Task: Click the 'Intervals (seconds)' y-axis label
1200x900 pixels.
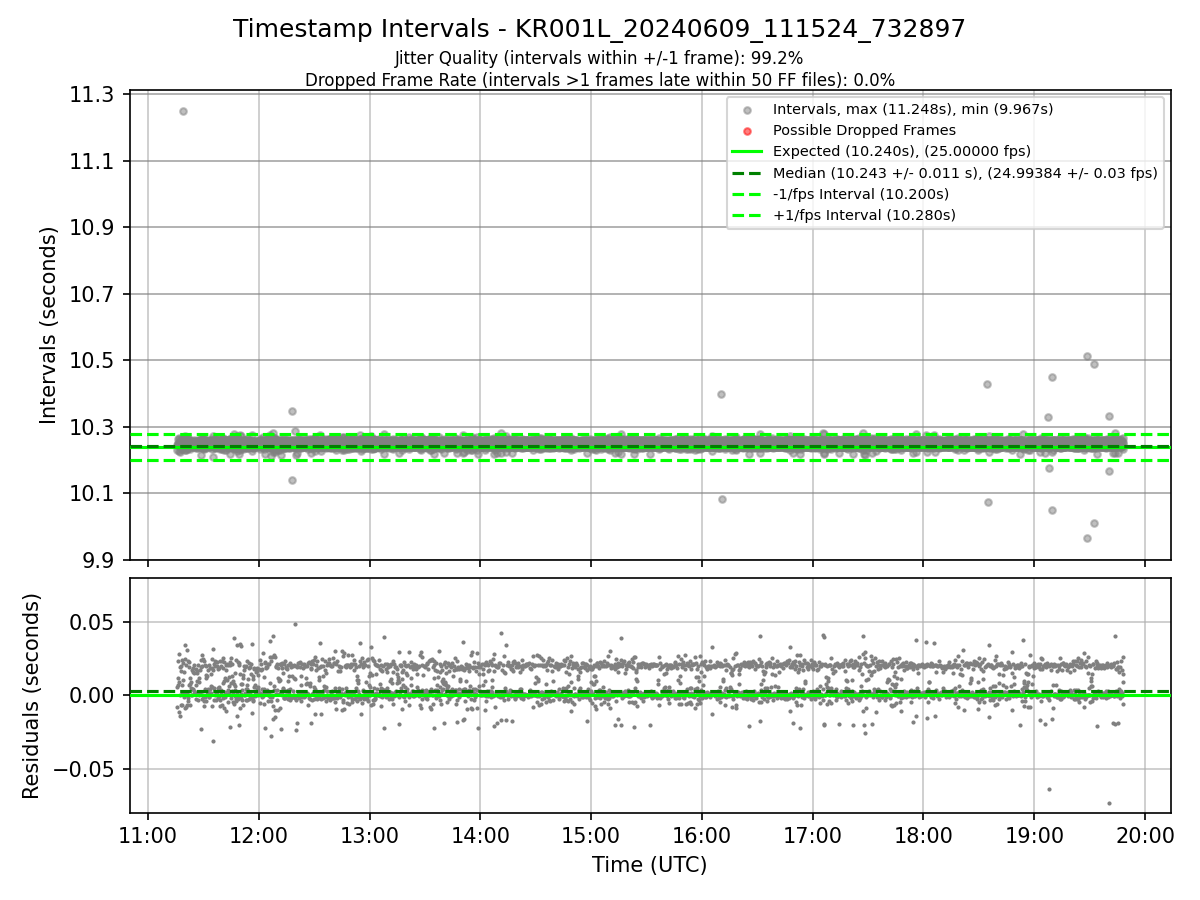Action: point(48,326)
